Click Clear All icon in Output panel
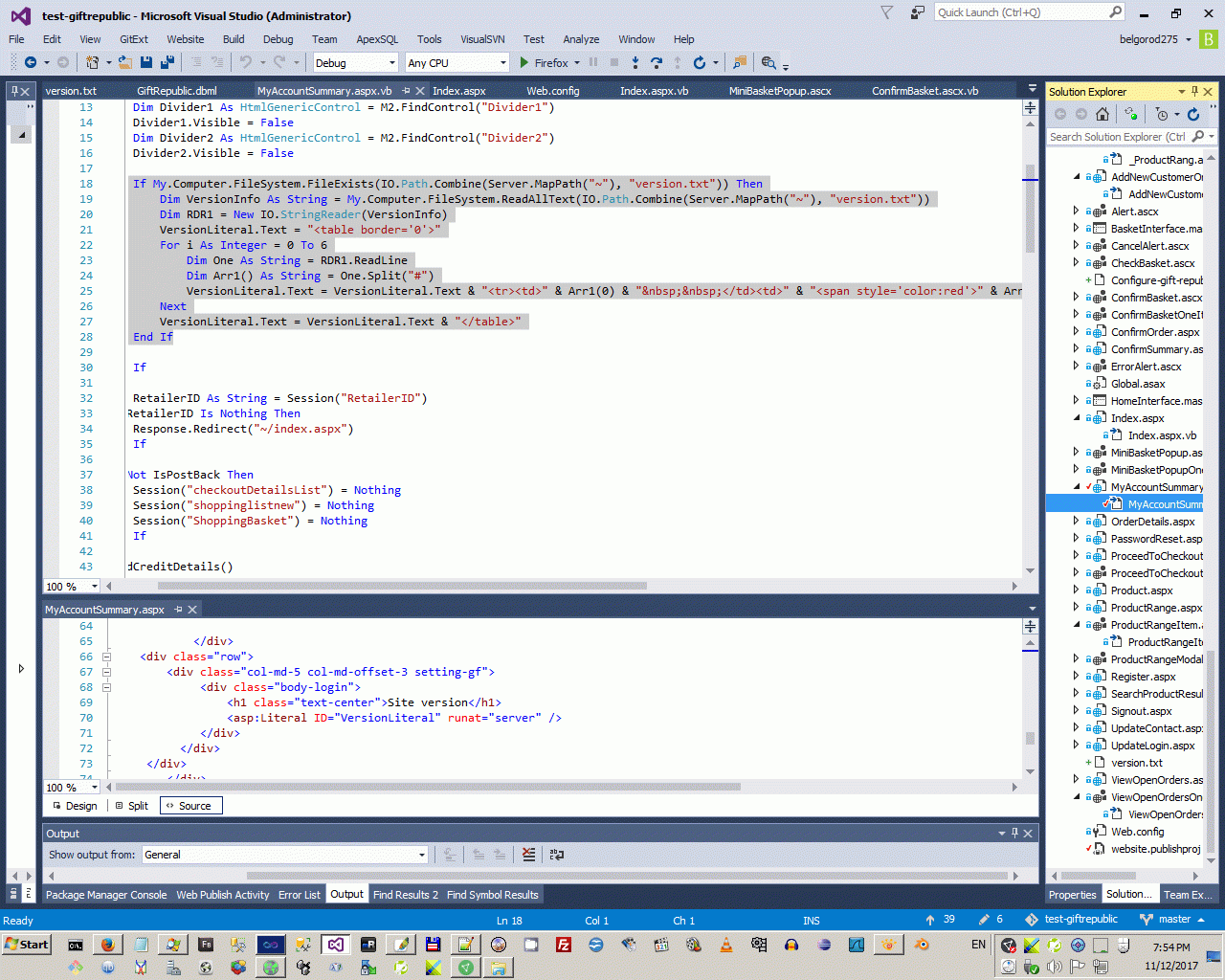The width and height of the screenshot is (1225, 980). pos(528,855)
